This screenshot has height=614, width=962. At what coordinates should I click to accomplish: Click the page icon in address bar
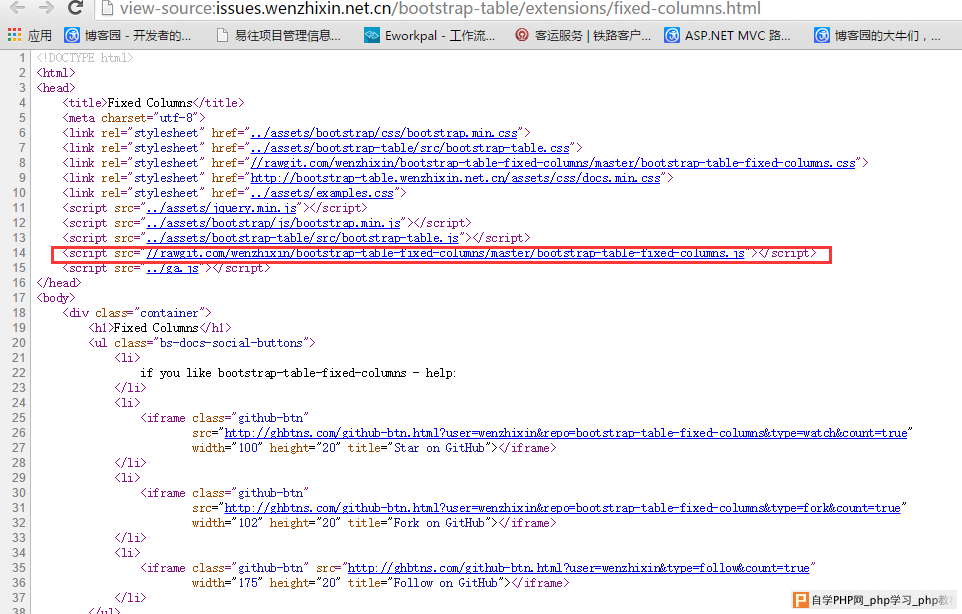click(x=107, y=8)
